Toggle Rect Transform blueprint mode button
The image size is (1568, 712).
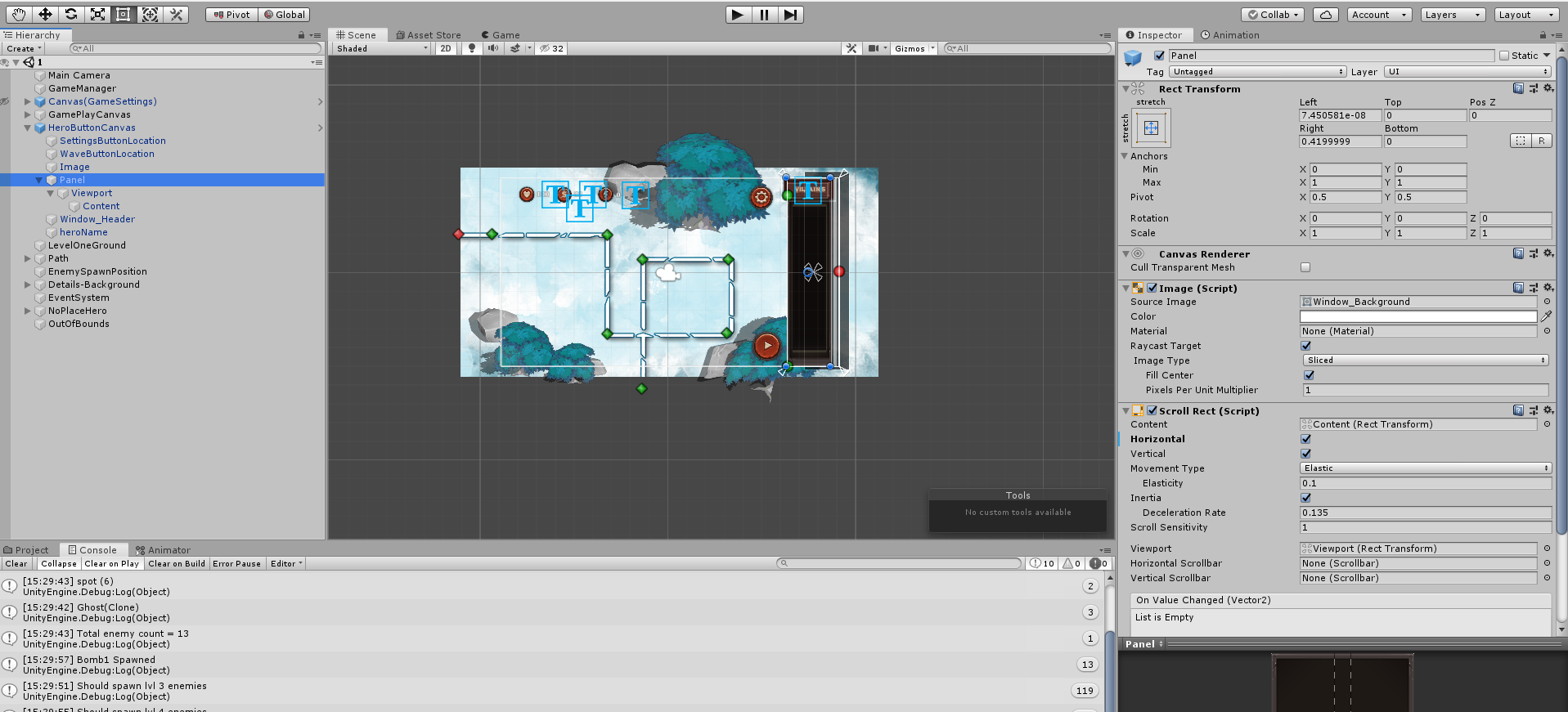tap(1520, 141)
